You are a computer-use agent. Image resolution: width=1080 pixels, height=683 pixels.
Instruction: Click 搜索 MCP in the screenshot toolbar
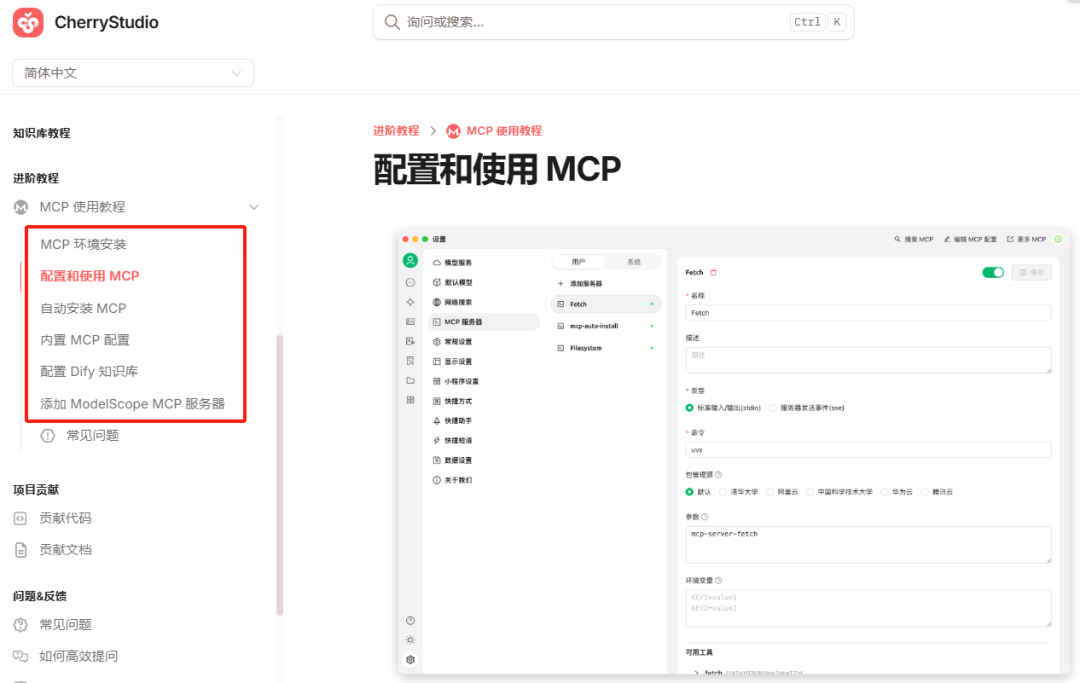click(913, 239)
